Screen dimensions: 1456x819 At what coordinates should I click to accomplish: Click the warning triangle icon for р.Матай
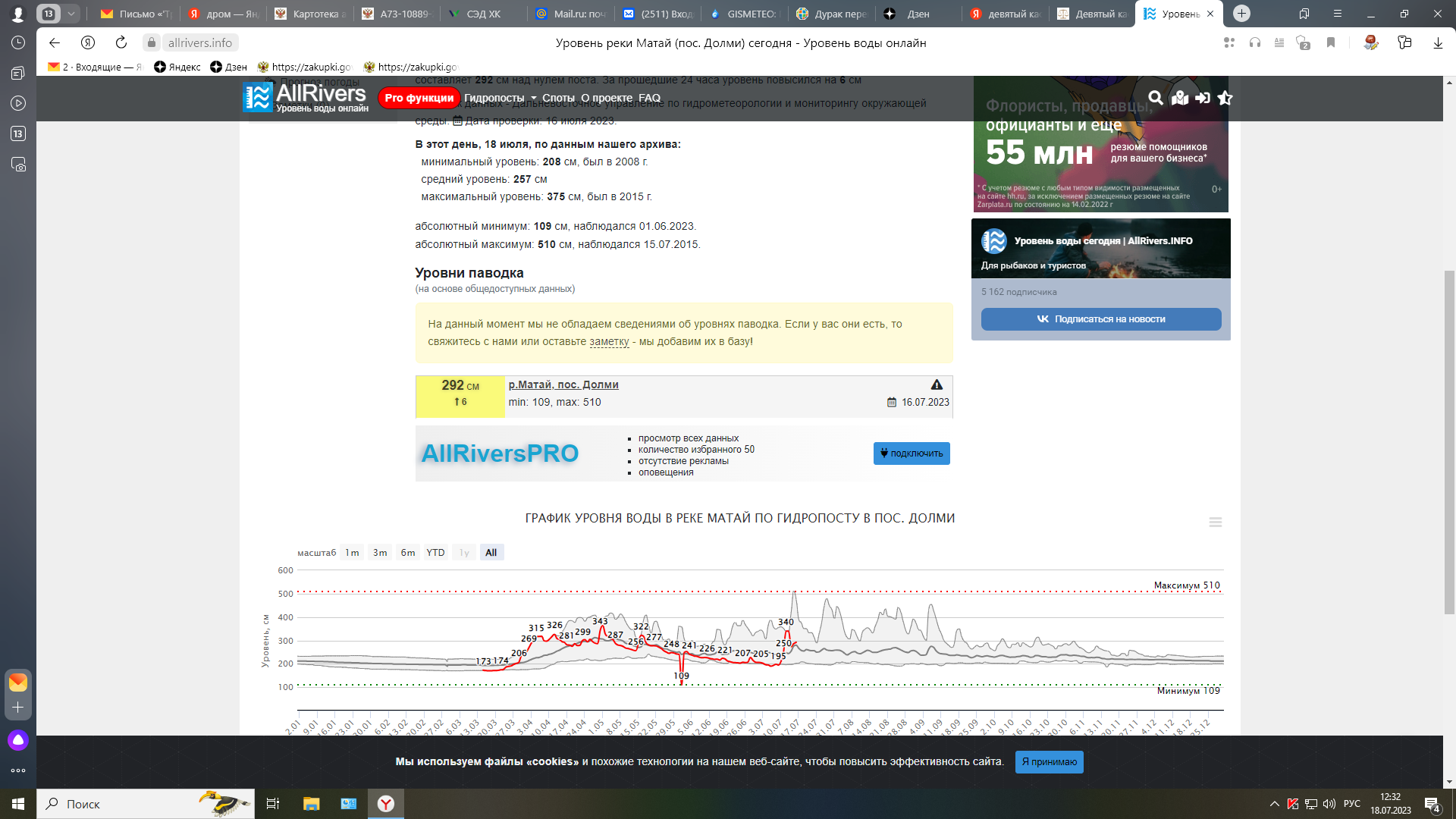click(x=937, y=384)
